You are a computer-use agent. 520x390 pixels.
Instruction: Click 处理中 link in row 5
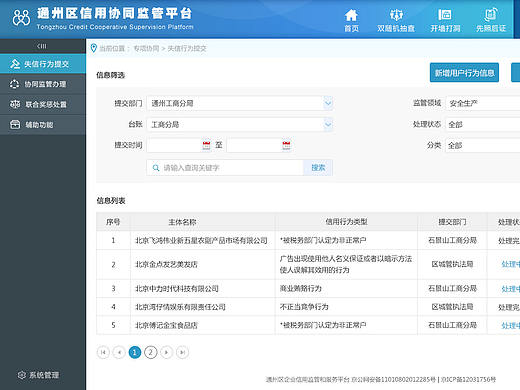(x=511, y=325)
